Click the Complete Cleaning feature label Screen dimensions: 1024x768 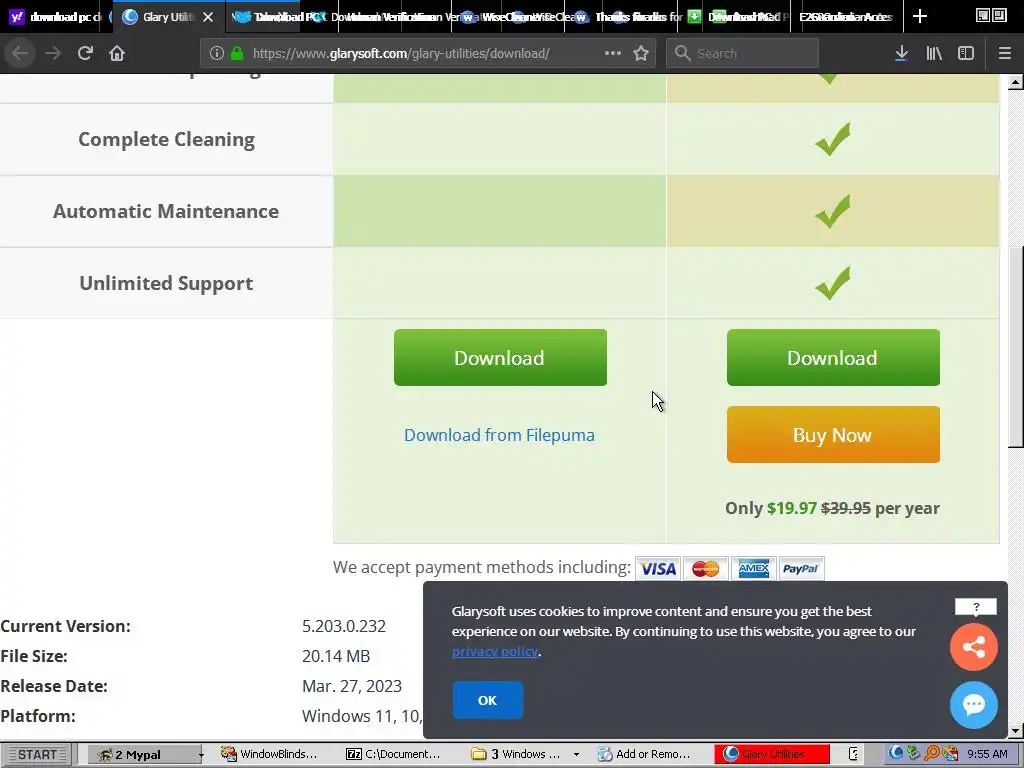coord(167,139)
